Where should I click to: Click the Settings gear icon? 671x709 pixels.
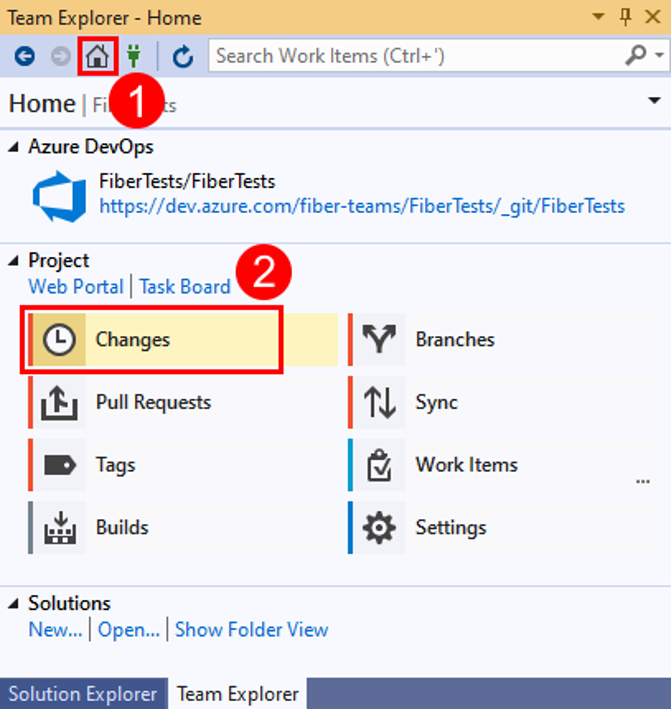(x=379, y=527)
